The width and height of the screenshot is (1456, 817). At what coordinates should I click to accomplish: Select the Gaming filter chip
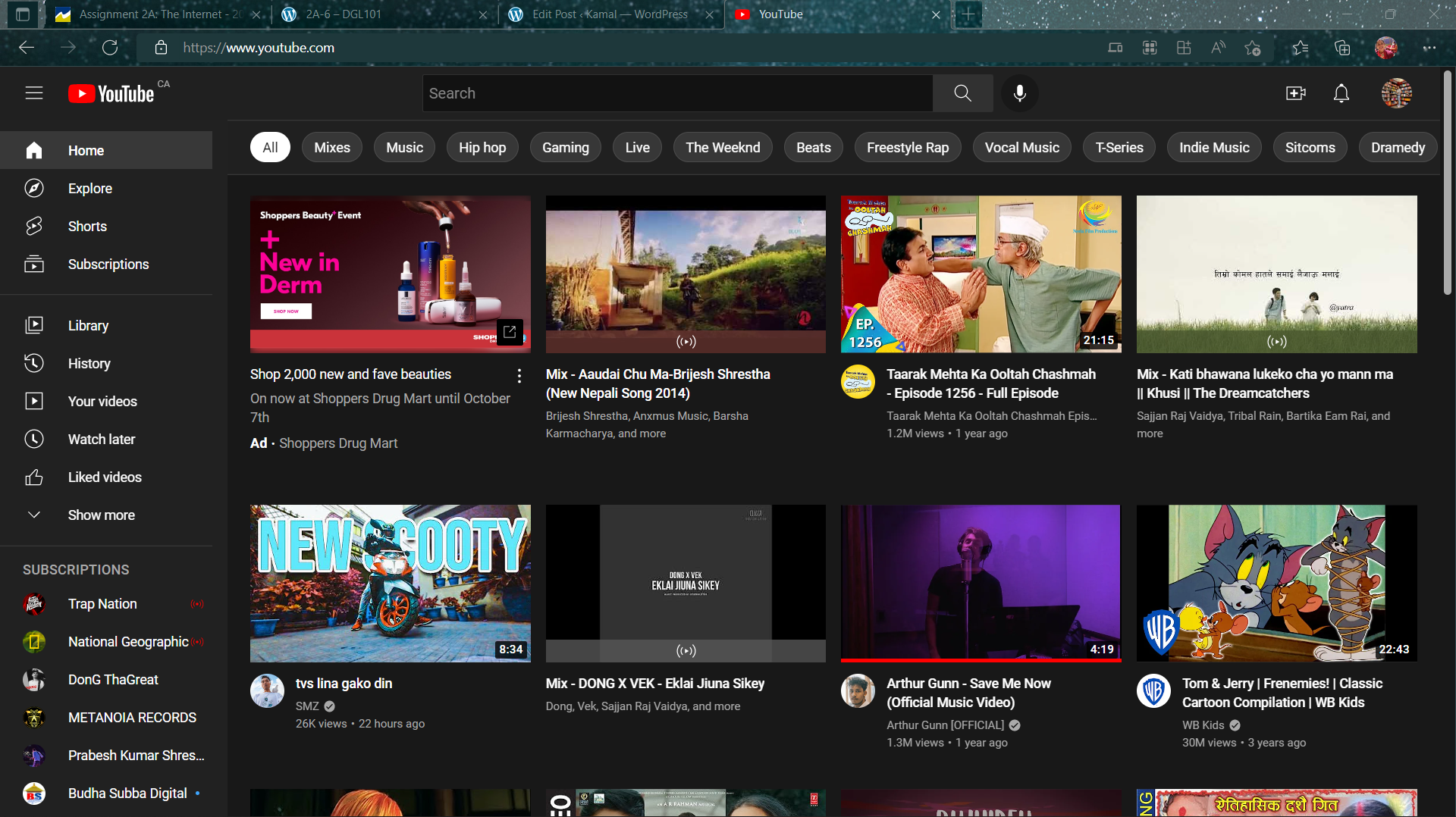pyautogui.click(x=565, y=148)
